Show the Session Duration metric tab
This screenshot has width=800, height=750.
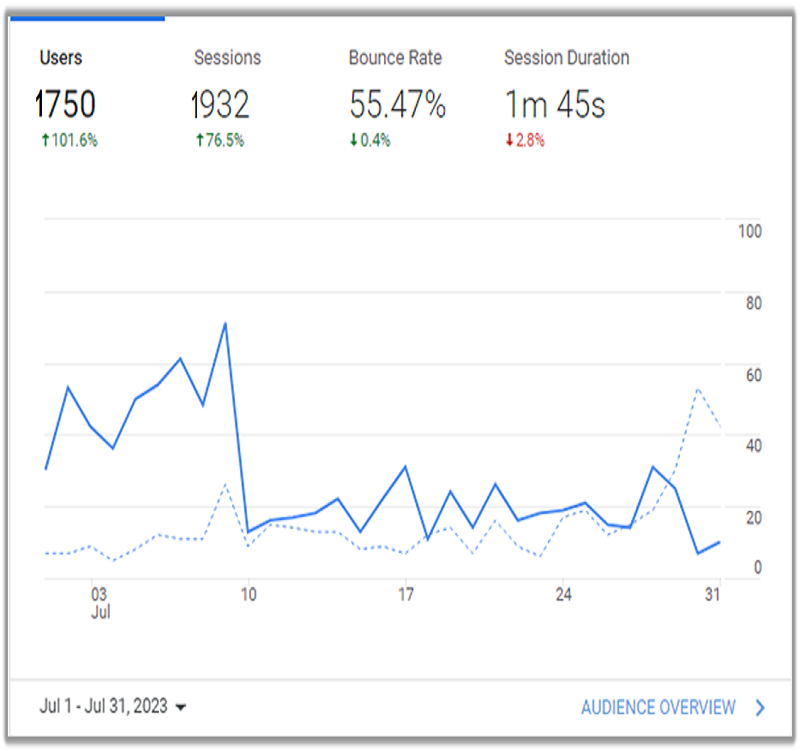click(567, 58)
